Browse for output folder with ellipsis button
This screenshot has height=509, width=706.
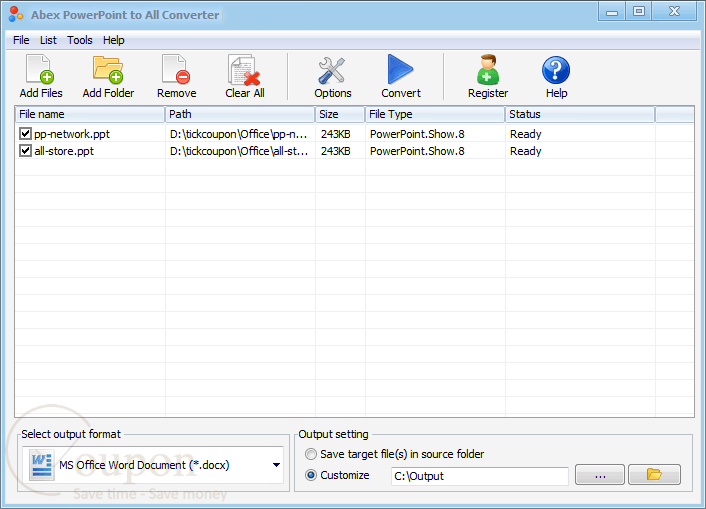point(600,475)
